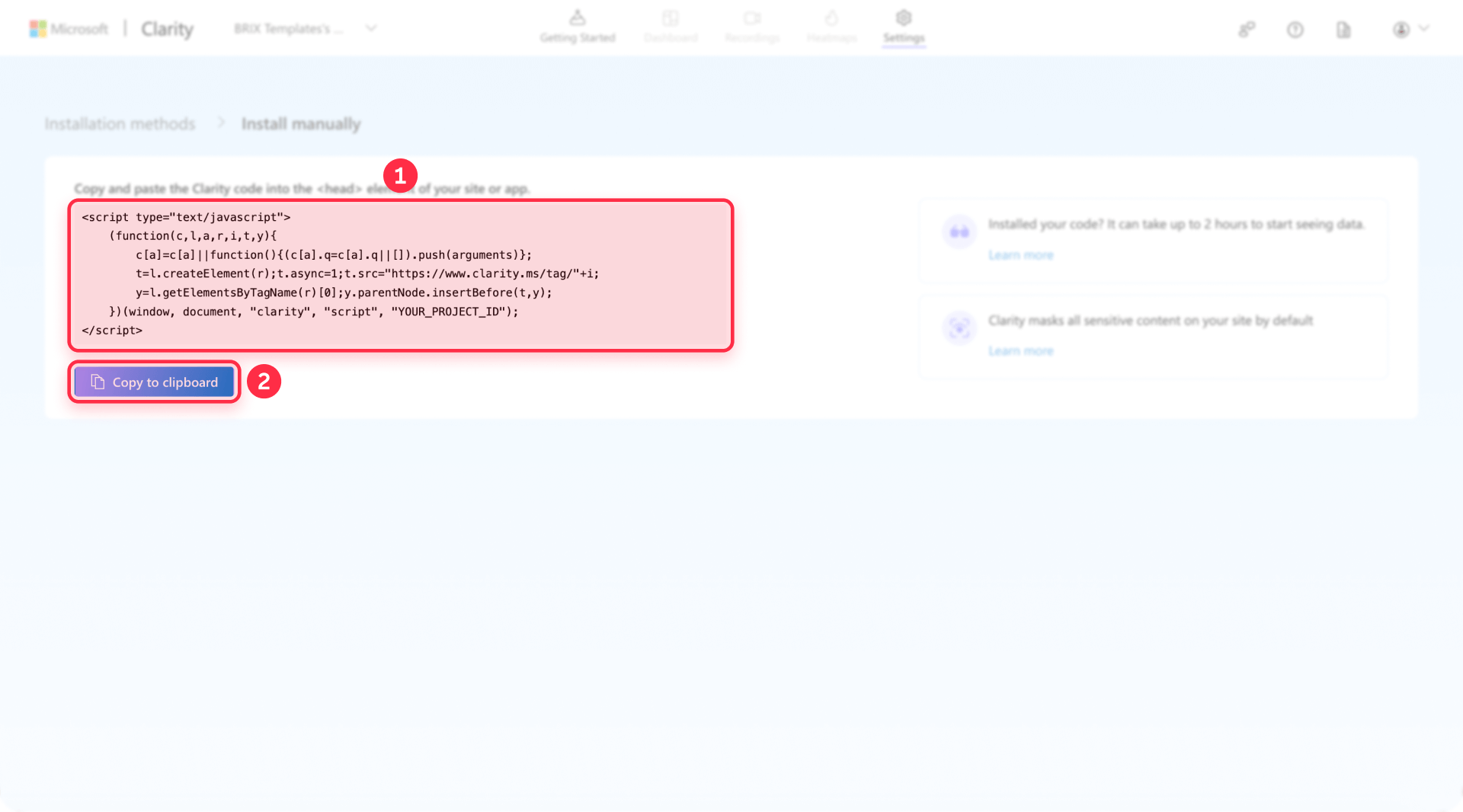This screenshot has width=1463, height=812.
Task: Select the Getting Started flask icon
Action: [578, 18]
